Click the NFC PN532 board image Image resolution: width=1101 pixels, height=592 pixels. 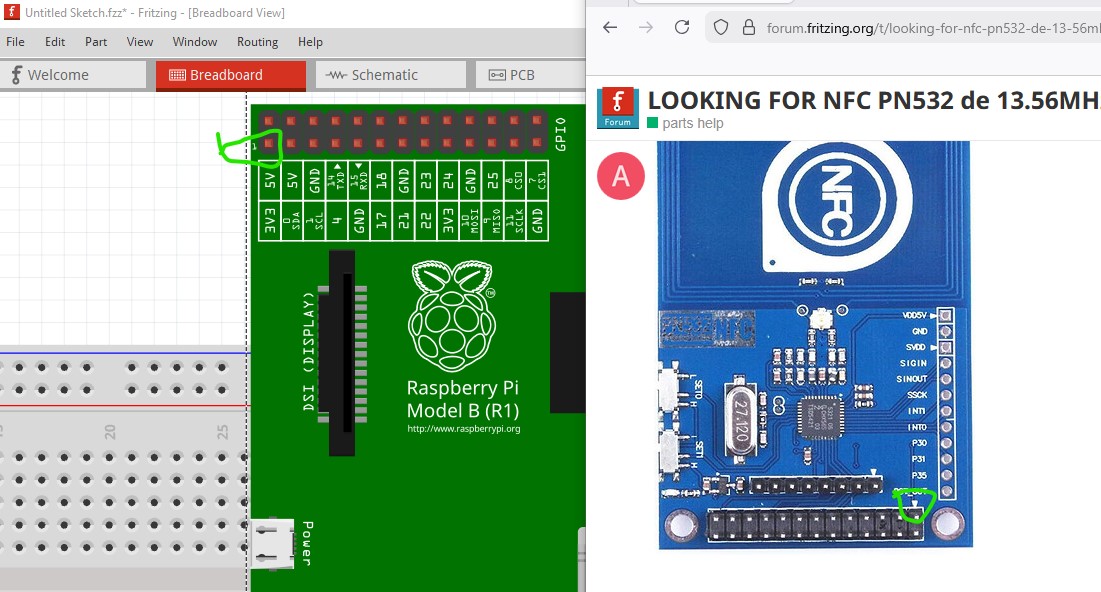[x=814, y=345]
